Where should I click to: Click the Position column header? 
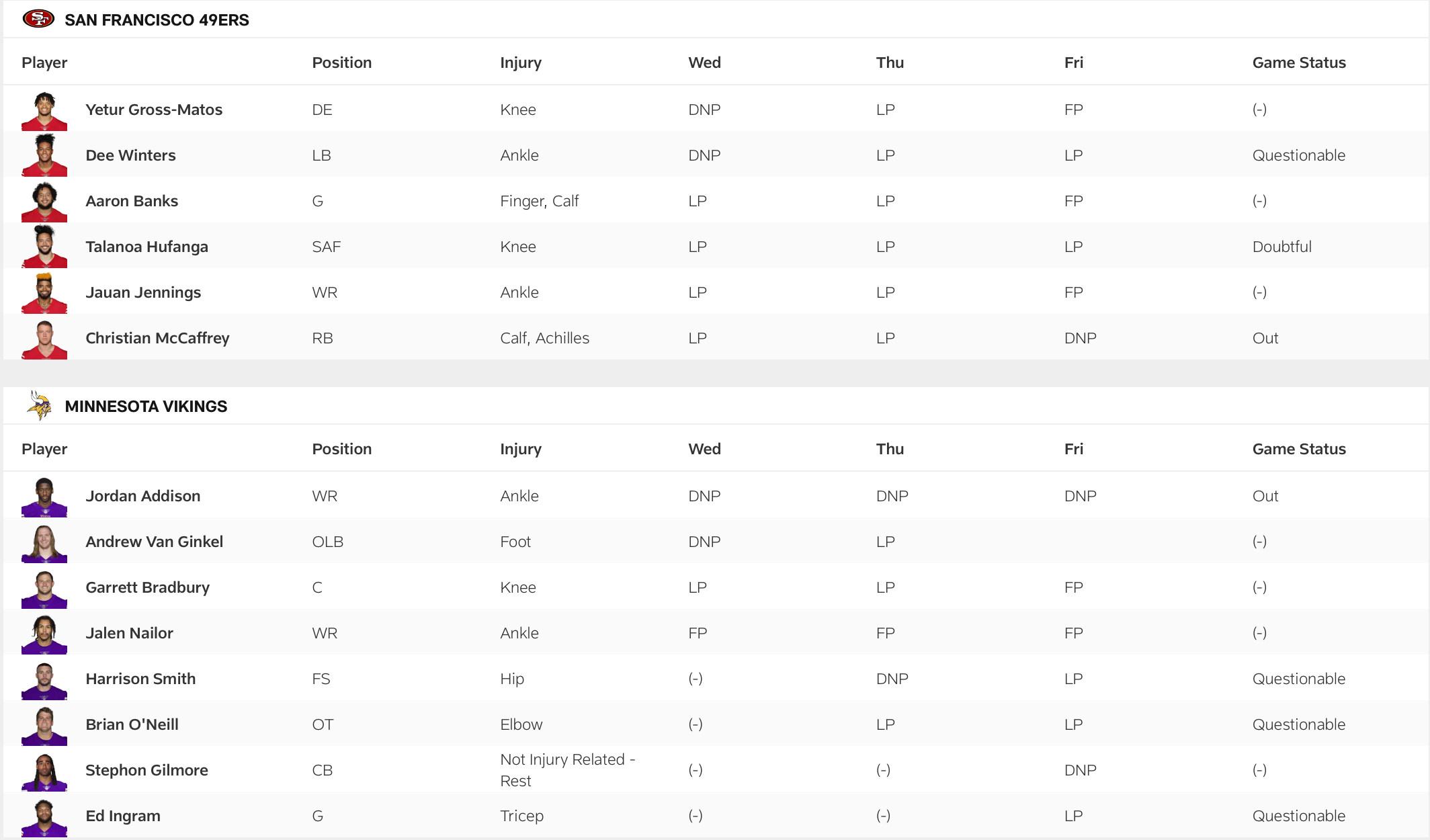point(342,62)
